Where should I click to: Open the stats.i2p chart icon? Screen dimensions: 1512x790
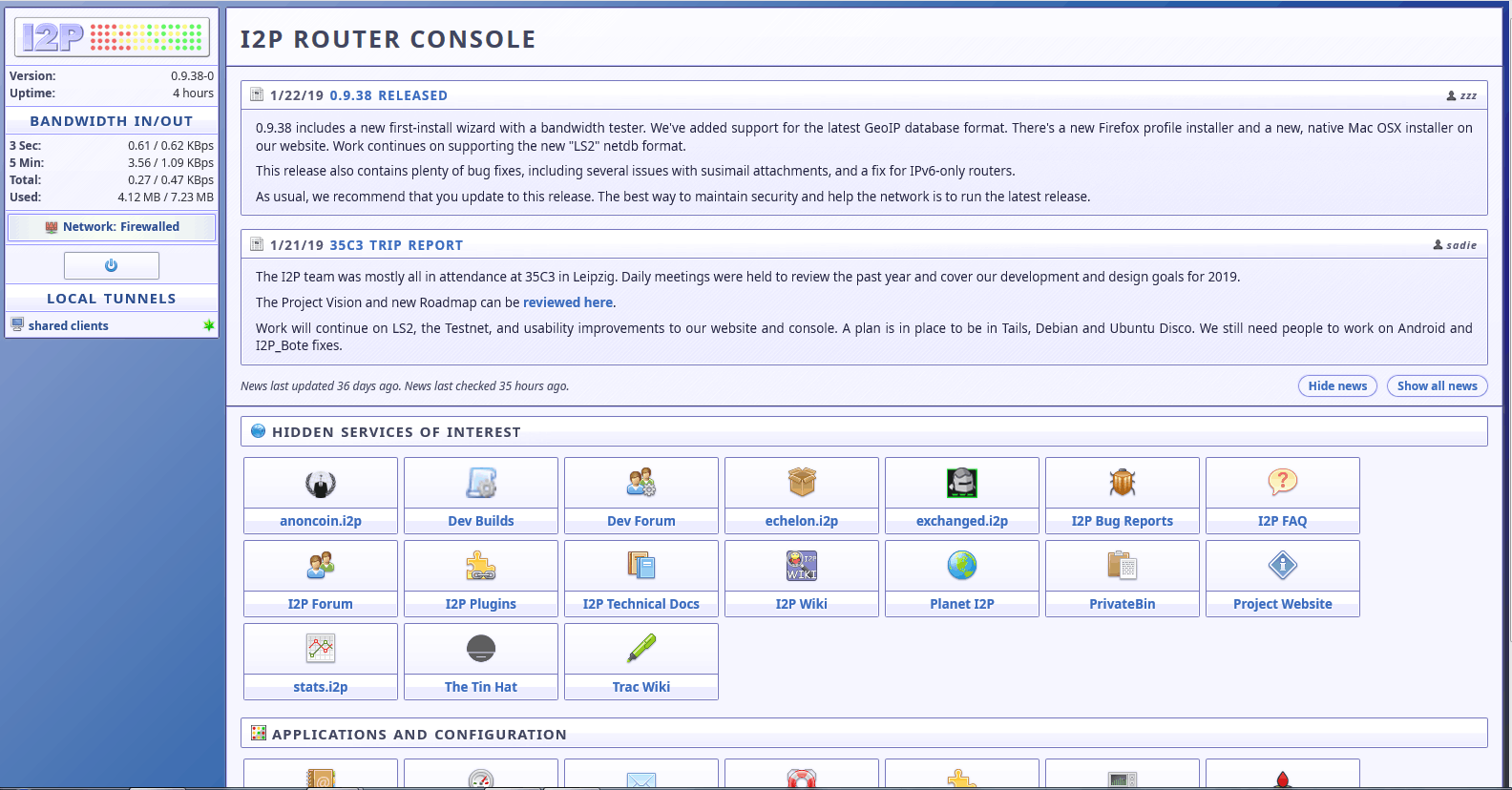click(321, 649)
